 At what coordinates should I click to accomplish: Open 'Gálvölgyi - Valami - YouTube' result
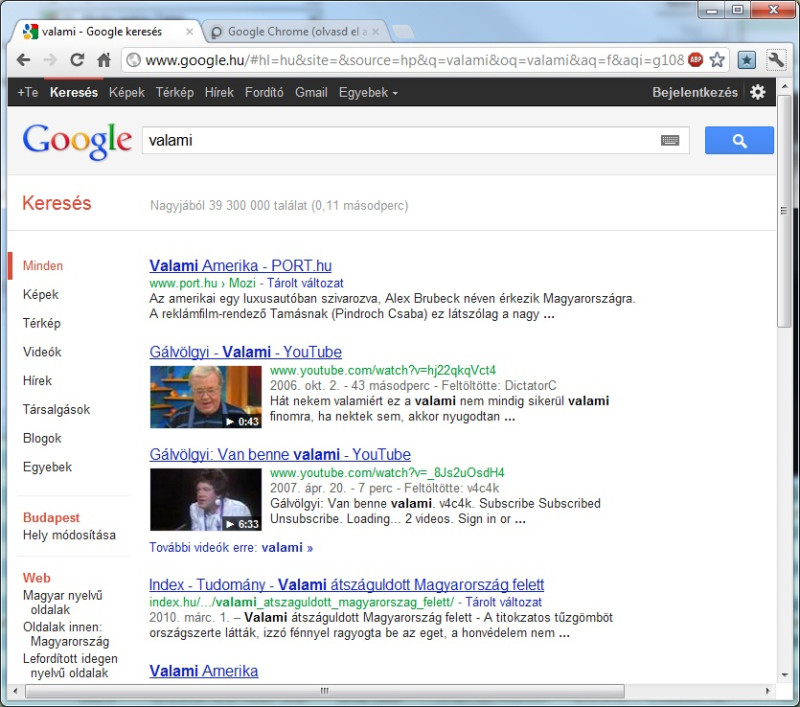[245, 352]
